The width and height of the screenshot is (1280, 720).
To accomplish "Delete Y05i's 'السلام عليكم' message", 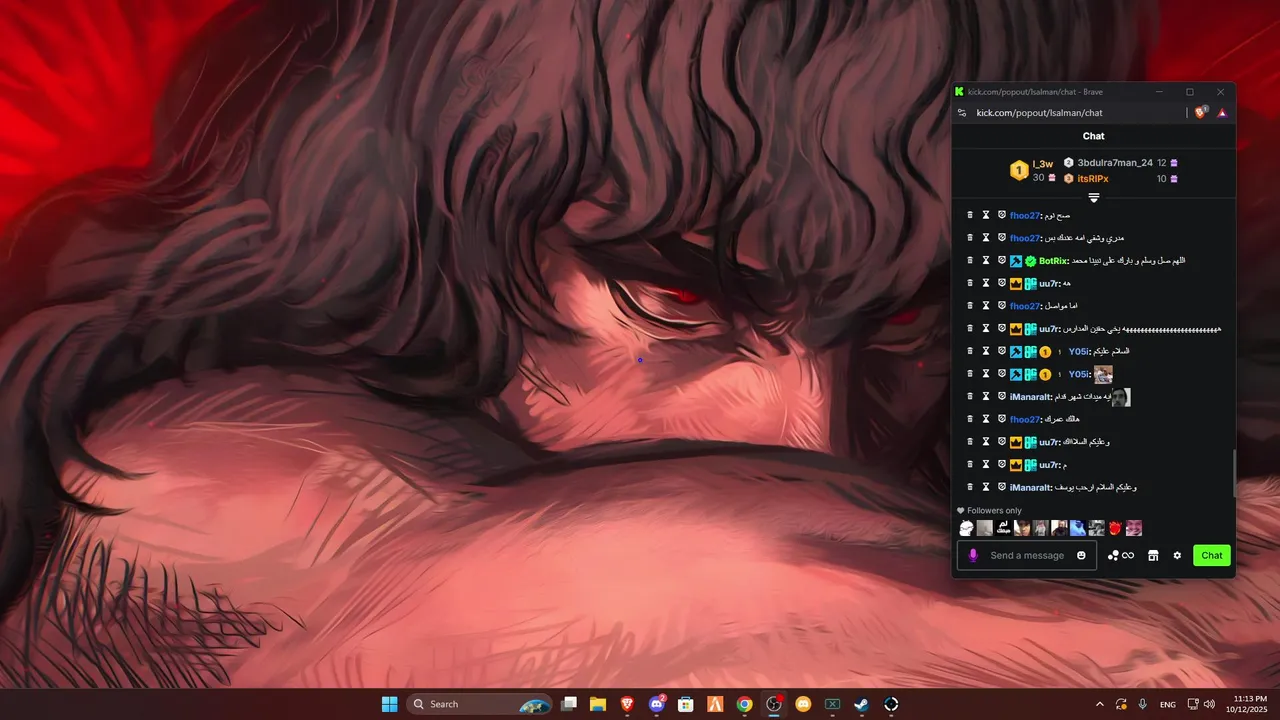I will coord(969,351).
